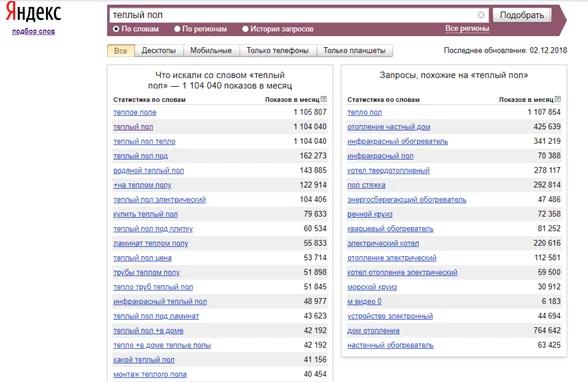This screenshot has width=588, height=382.
Task: Switch to the Мобильные tab
Action: click(211, 51)
